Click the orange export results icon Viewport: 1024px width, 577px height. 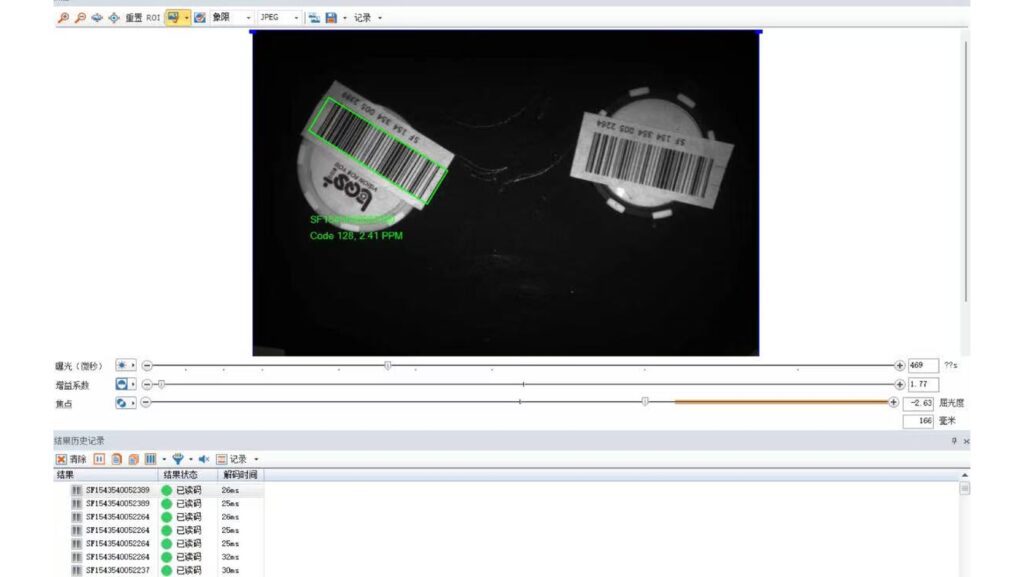[x=133, y=460]
